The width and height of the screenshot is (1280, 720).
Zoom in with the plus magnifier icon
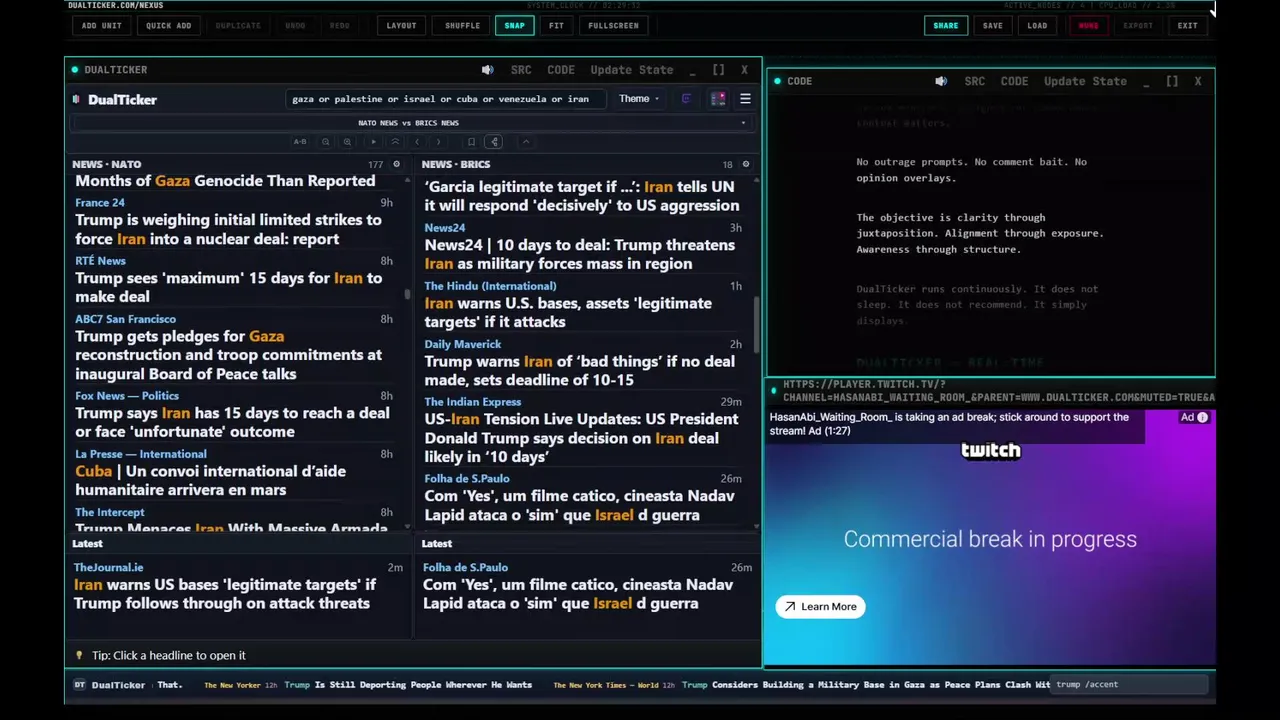[347, 142]
